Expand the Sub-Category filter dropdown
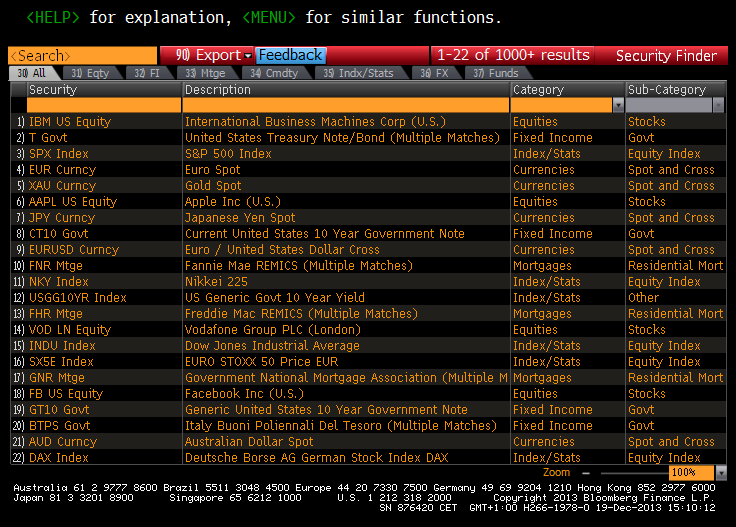 click(x=718, y=105)
